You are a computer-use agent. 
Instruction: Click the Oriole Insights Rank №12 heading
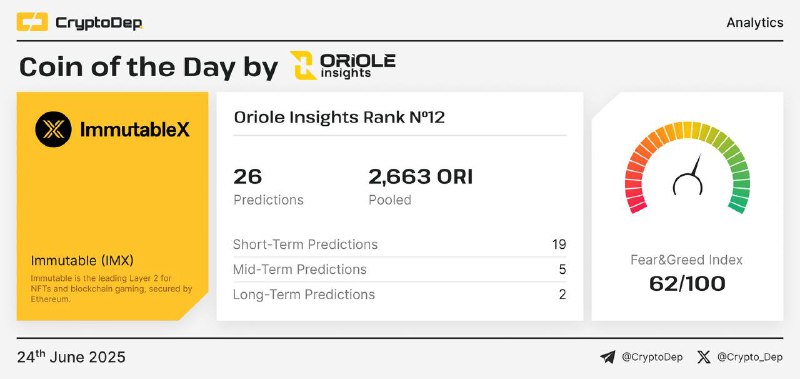pyautogui.click(x=339, y=118)
